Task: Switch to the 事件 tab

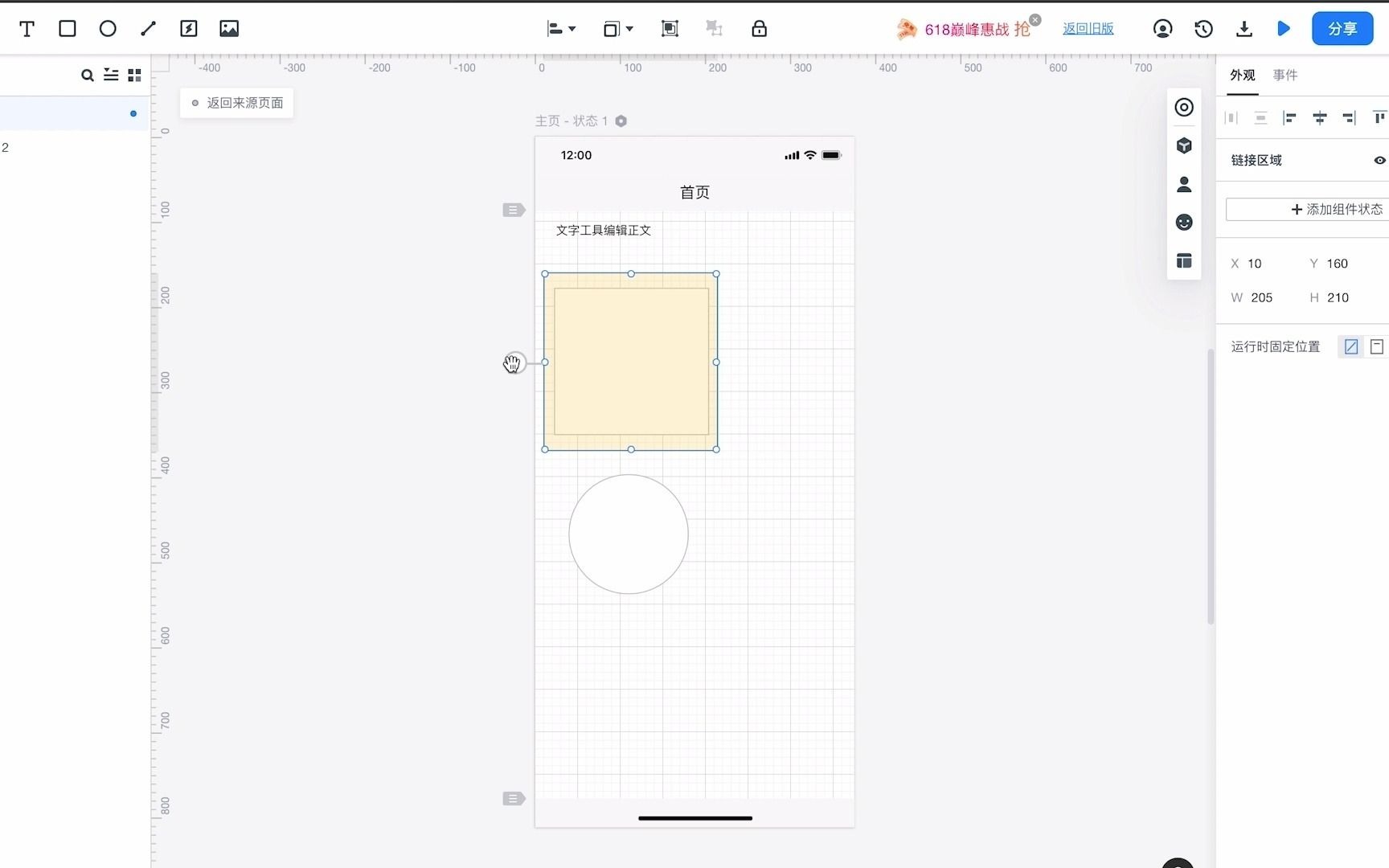Action: point(1285,76)
